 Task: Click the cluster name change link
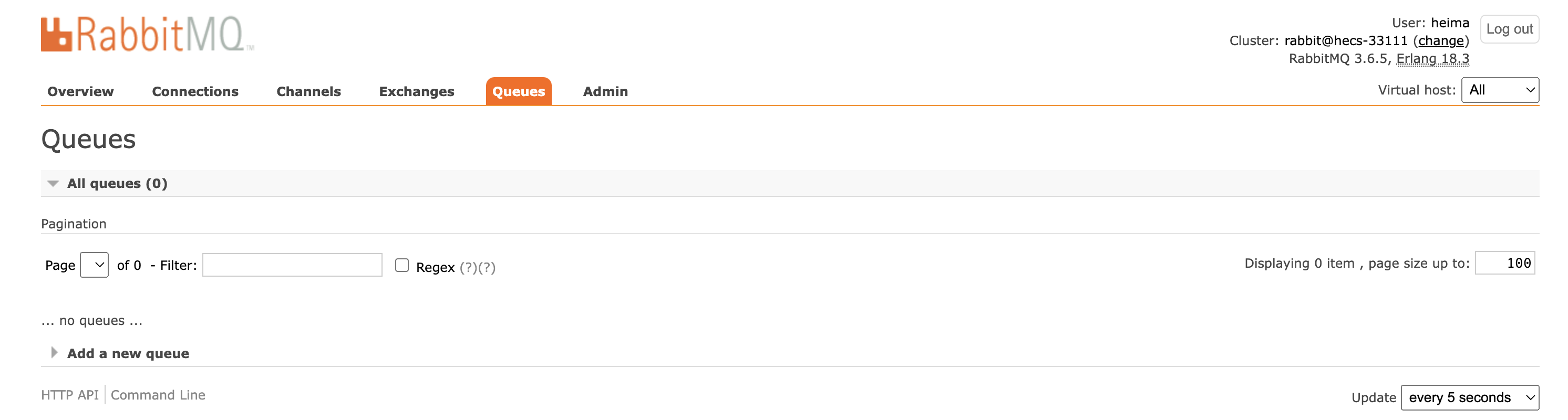point(1441,41)
